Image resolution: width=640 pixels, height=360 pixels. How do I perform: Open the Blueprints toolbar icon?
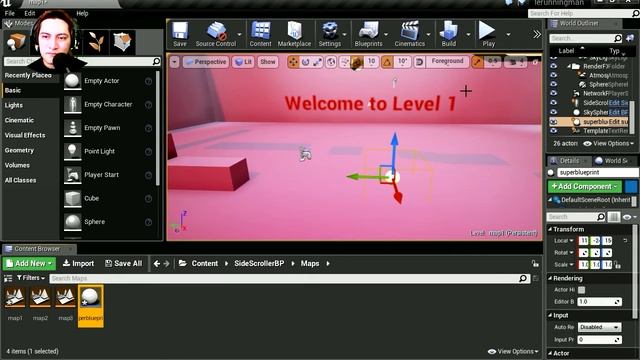pos(368,34)
